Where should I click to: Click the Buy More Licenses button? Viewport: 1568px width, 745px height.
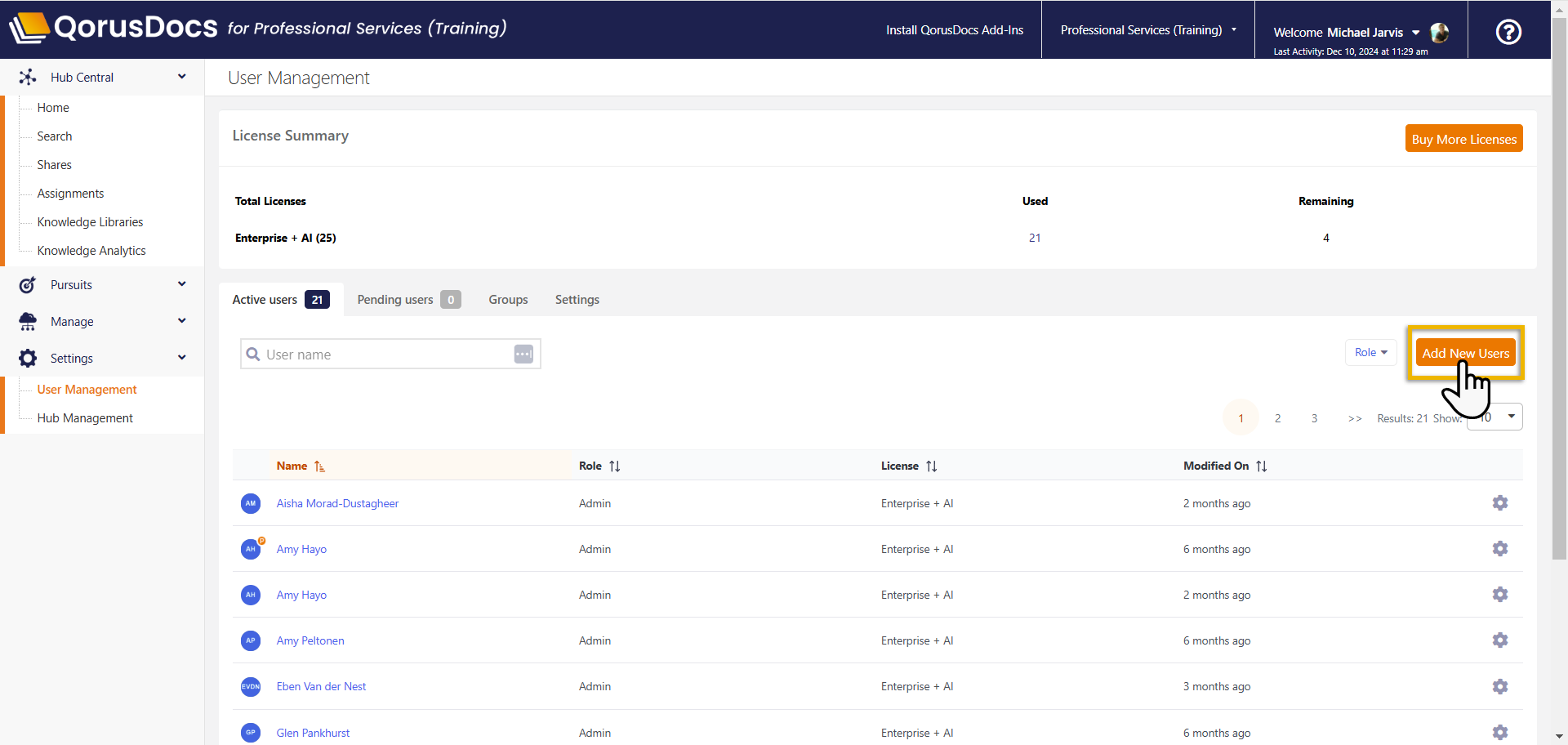click(x=1464, y=139)
